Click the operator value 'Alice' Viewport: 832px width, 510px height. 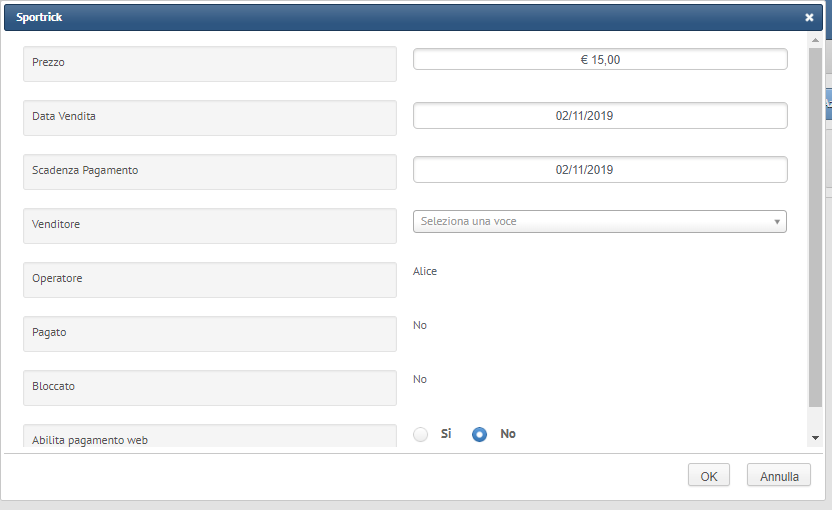425,271
